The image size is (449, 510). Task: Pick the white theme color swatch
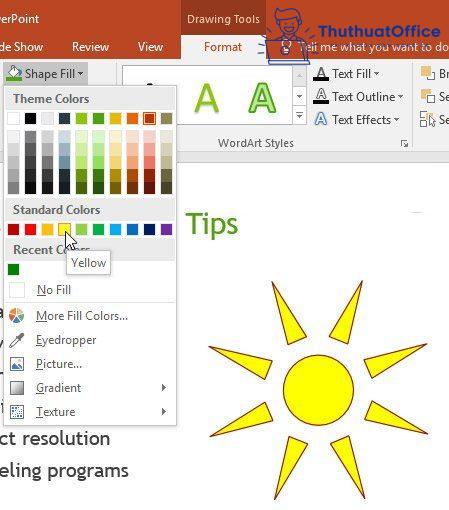[x=13, y=118]
